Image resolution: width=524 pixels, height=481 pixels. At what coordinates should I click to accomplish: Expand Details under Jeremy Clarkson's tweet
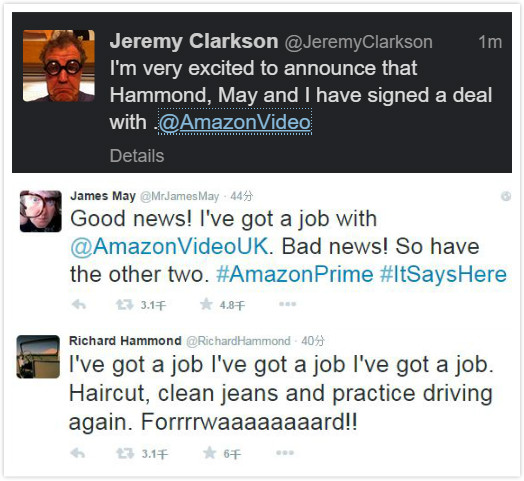[x=137, y=156]
